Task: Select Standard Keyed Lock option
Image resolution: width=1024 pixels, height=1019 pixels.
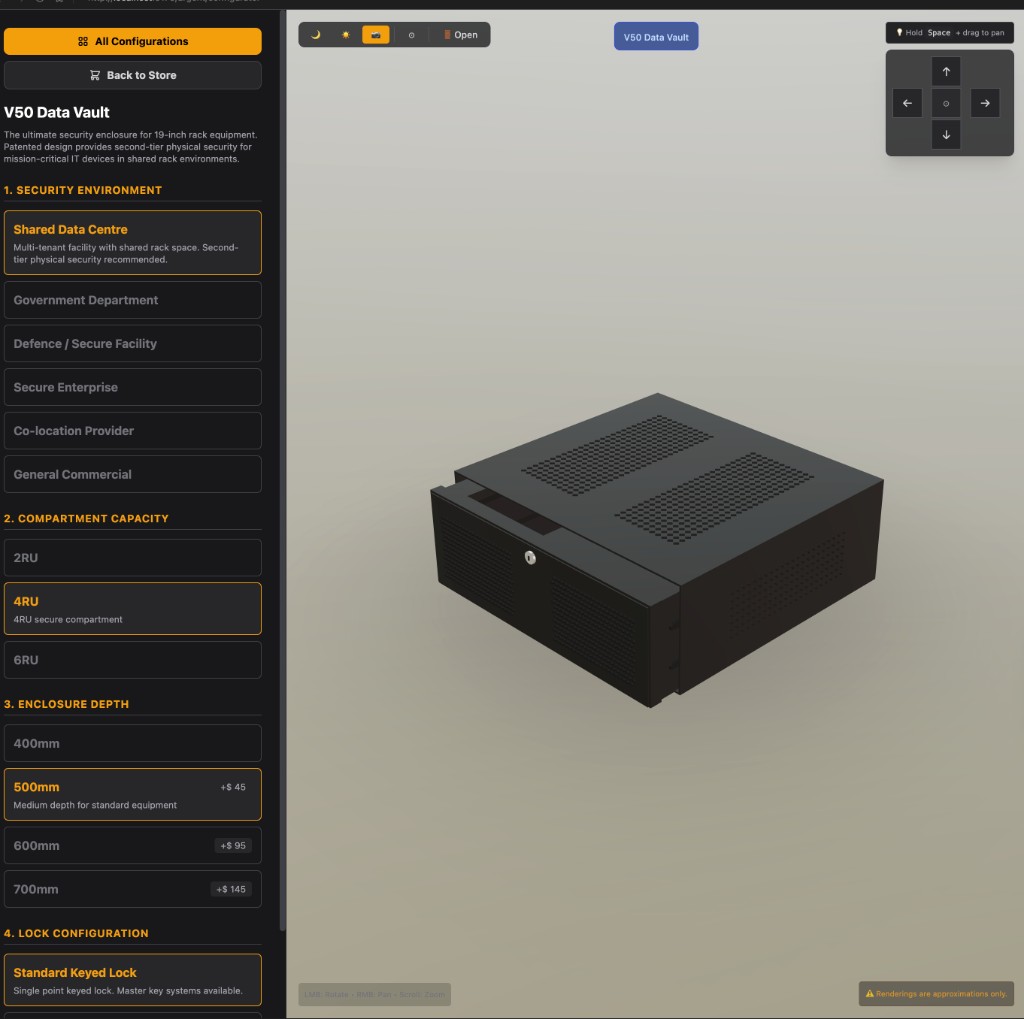Action: tap(133, 980)
